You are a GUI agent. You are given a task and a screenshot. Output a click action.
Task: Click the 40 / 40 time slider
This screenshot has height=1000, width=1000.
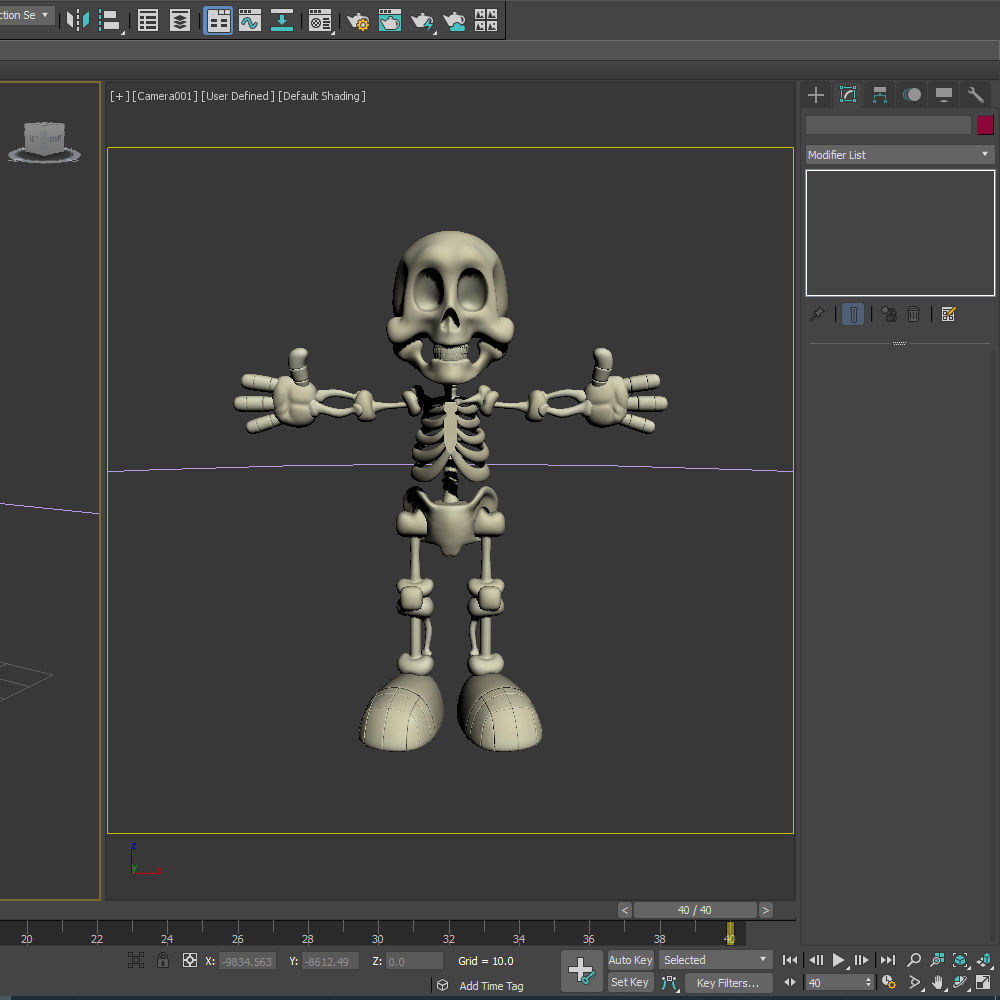(695, 910)
